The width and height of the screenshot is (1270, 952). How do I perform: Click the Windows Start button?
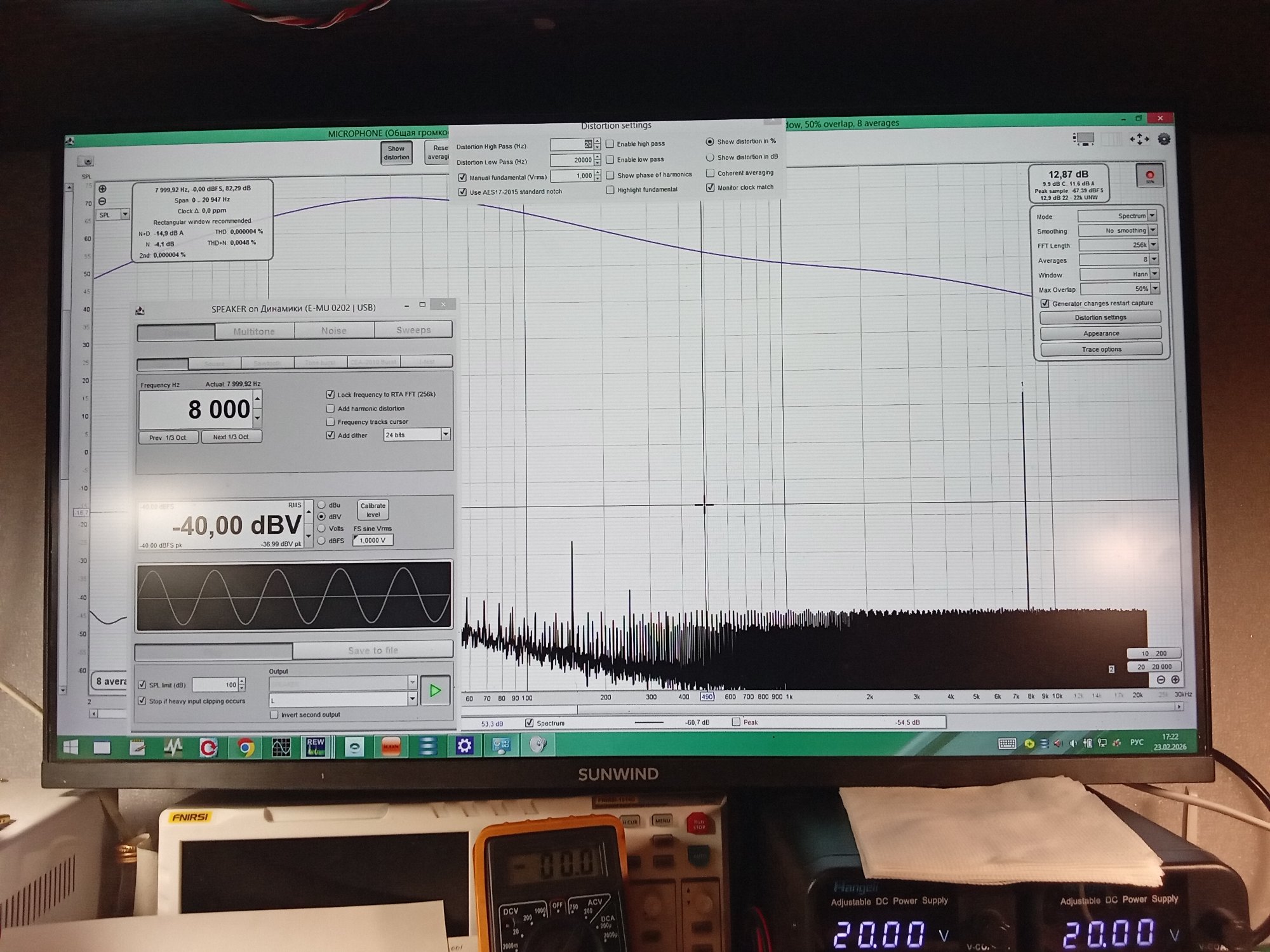pyautogui.click(x=70, y=748)
